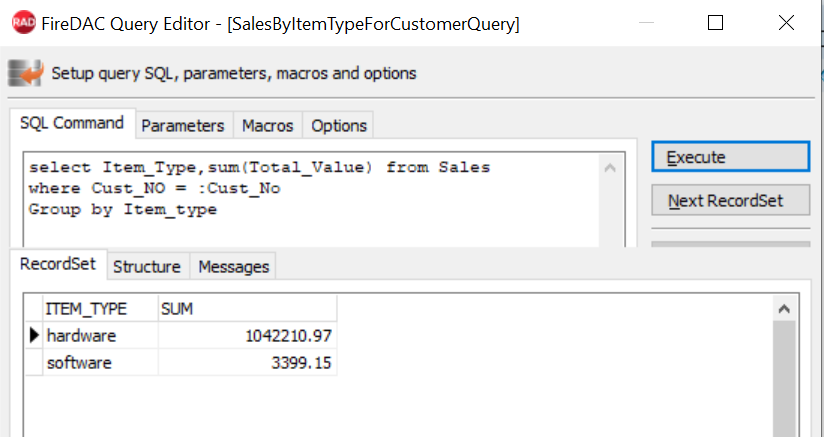Click inside the SQL command text editor
Image resolution: width=824 pixels, height=437 pixels.
pos(311,200)
